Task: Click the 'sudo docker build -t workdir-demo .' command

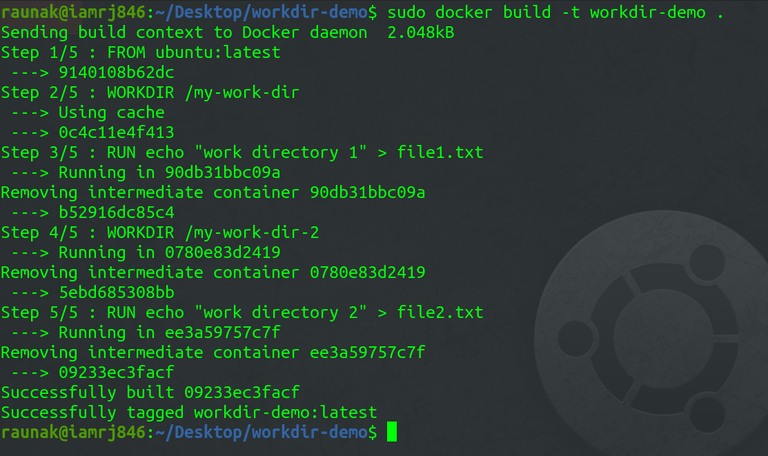Action: click(555, 13)
